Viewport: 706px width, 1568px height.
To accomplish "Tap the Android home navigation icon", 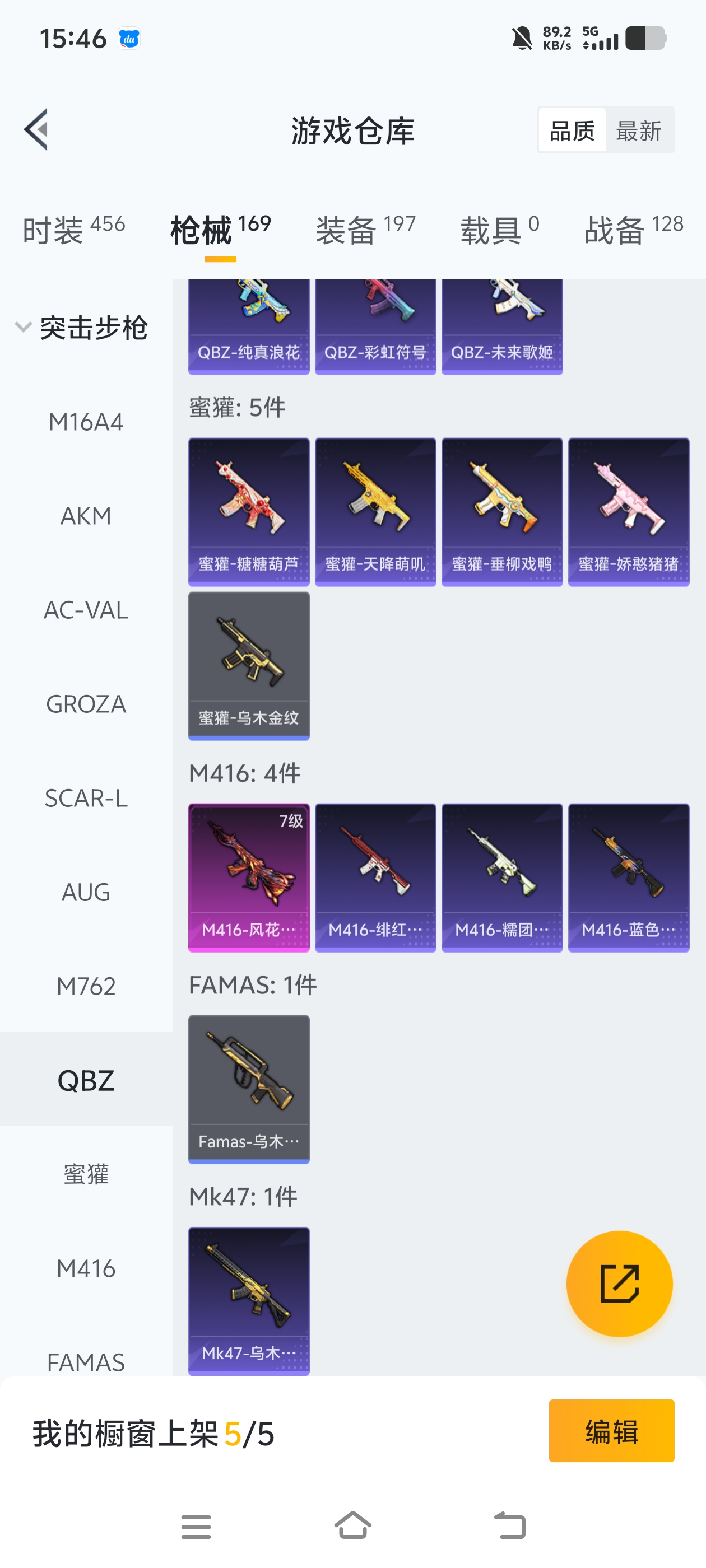I will (x=352, y=1525).
